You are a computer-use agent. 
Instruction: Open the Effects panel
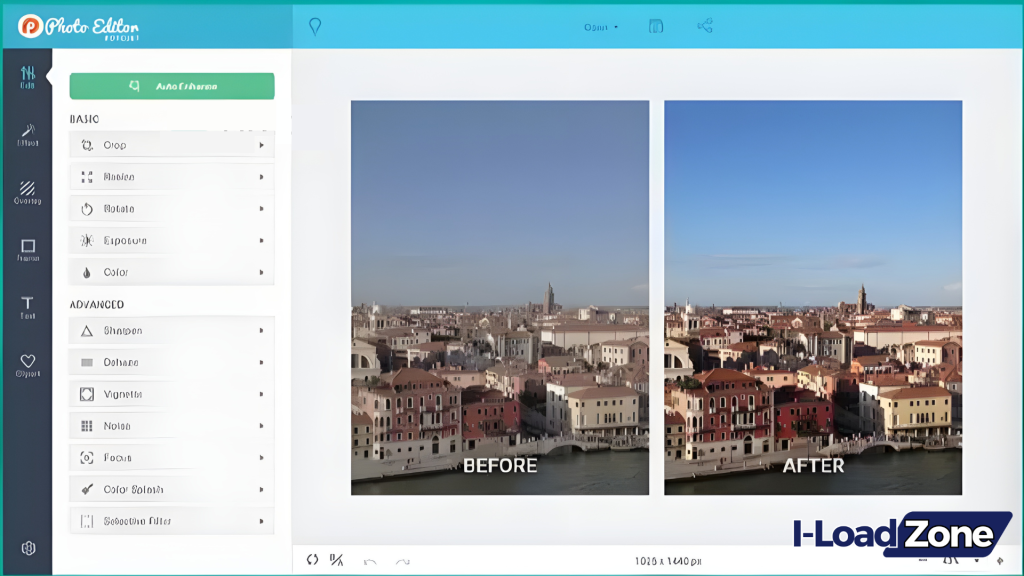click(x=28, y=135)
